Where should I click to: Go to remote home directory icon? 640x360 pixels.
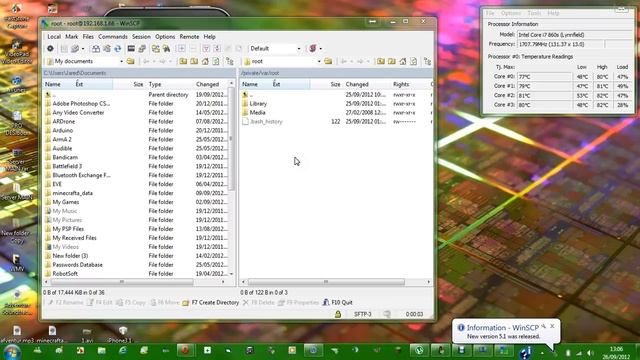click(x=403, y=61)
